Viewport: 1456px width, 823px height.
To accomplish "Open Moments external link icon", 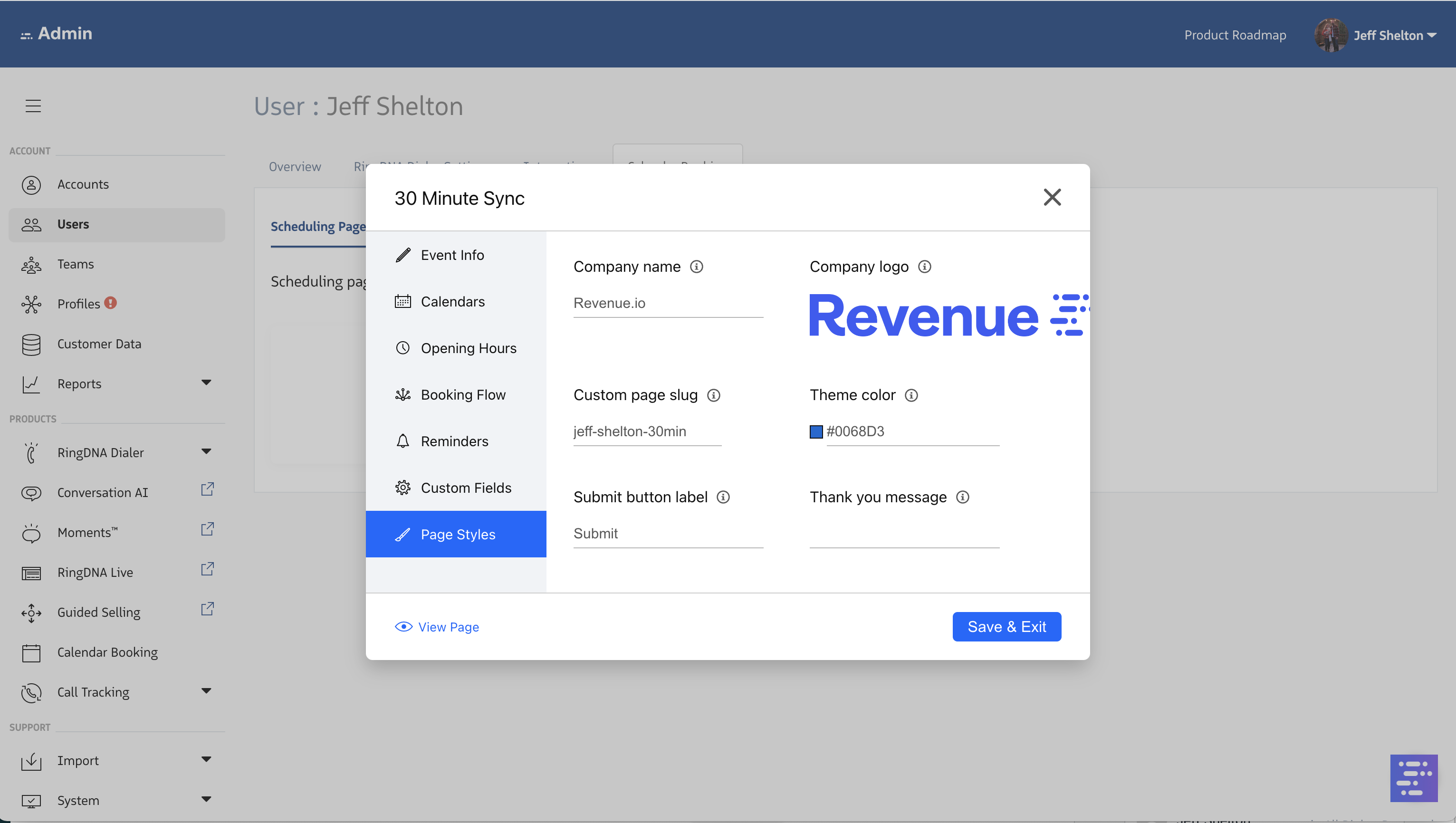I will coord(208,530).
